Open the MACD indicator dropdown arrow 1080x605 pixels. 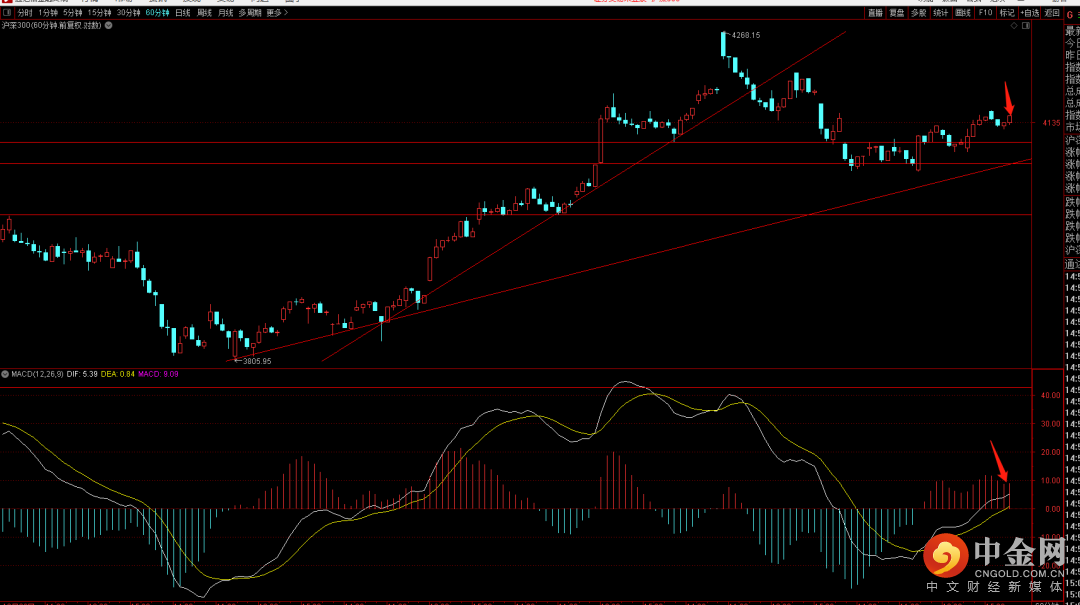tap(5, 374)
